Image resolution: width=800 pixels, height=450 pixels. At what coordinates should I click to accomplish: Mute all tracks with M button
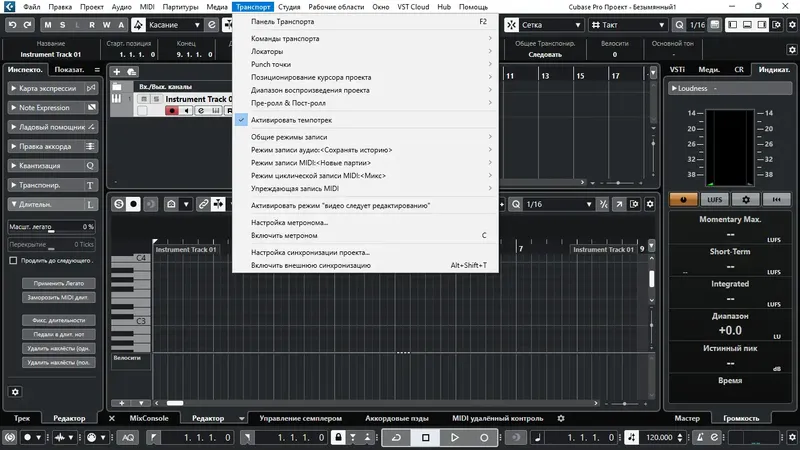pyautogui.click(x=48, y=24)
